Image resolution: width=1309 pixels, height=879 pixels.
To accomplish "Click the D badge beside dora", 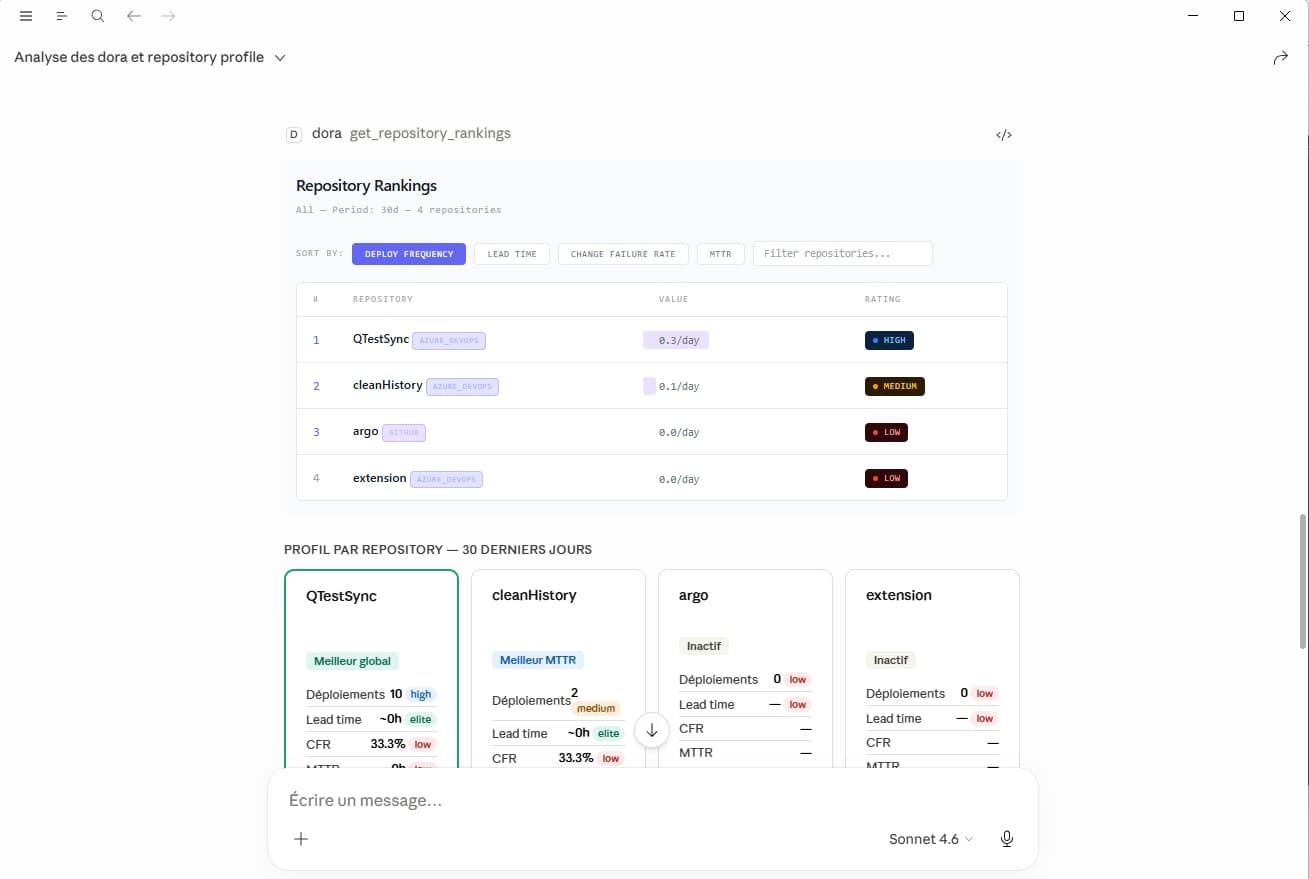I will tap(294, 134).
